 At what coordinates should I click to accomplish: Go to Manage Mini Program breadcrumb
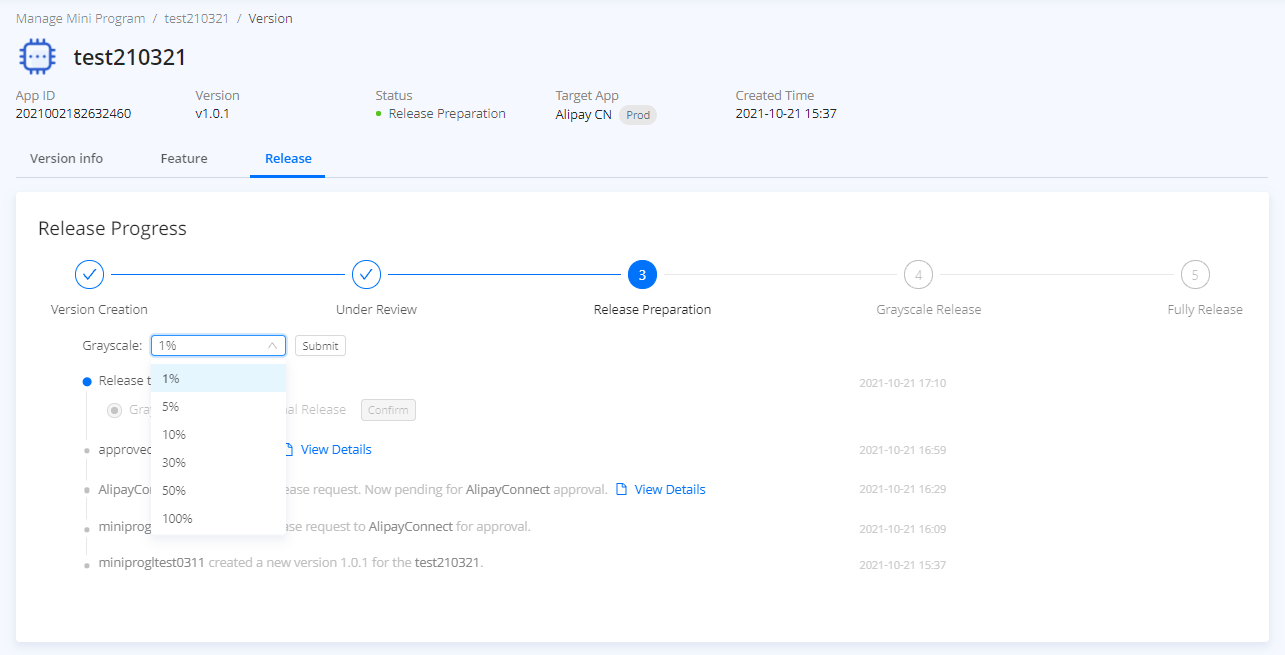coord(80,19)
